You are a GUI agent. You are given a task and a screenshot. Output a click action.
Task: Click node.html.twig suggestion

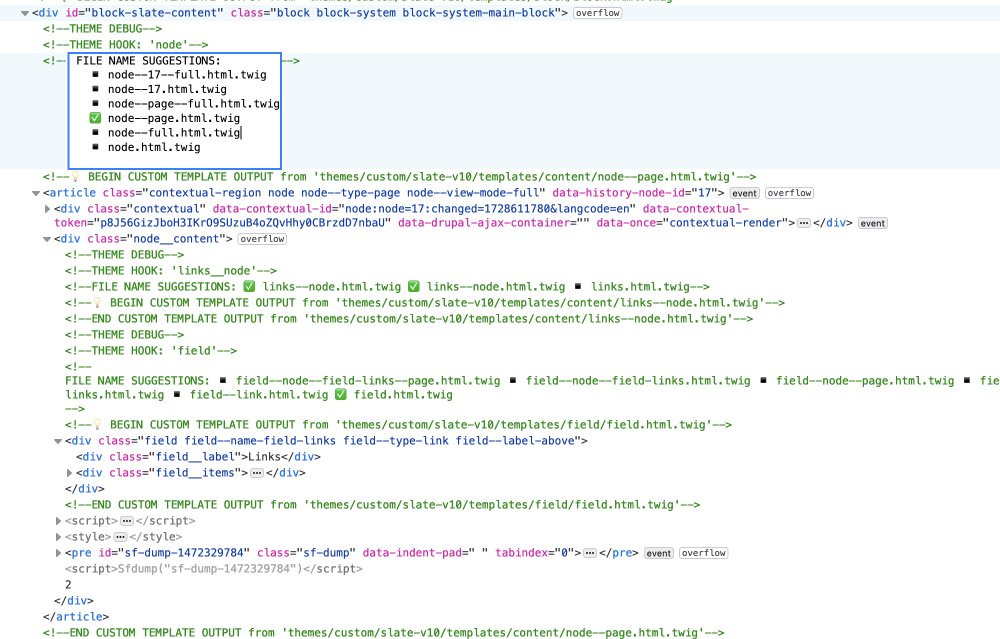[154, 147]
